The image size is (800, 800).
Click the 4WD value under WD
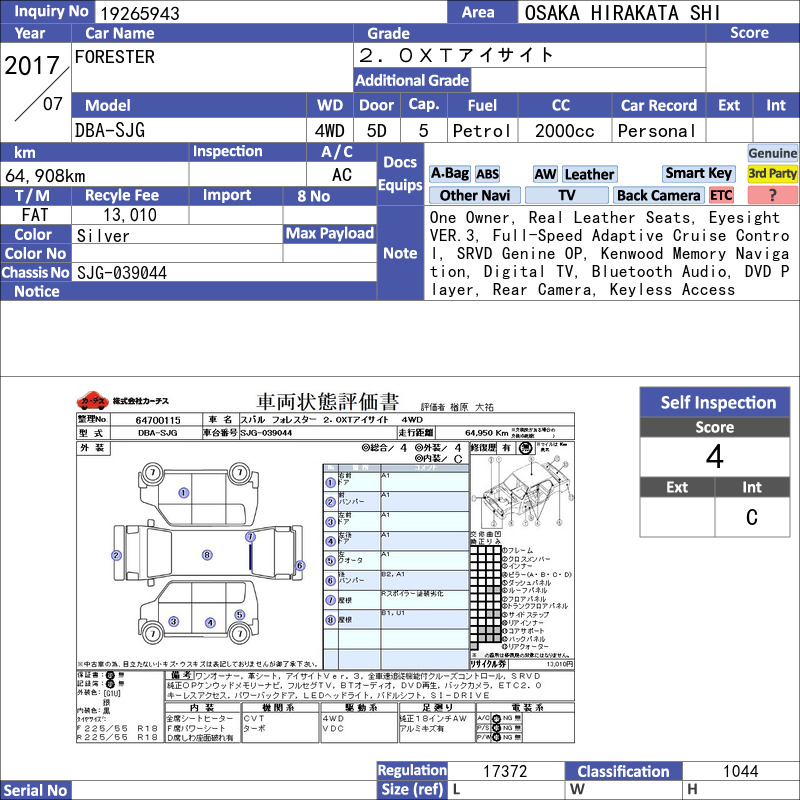click(x=329, y=131)
